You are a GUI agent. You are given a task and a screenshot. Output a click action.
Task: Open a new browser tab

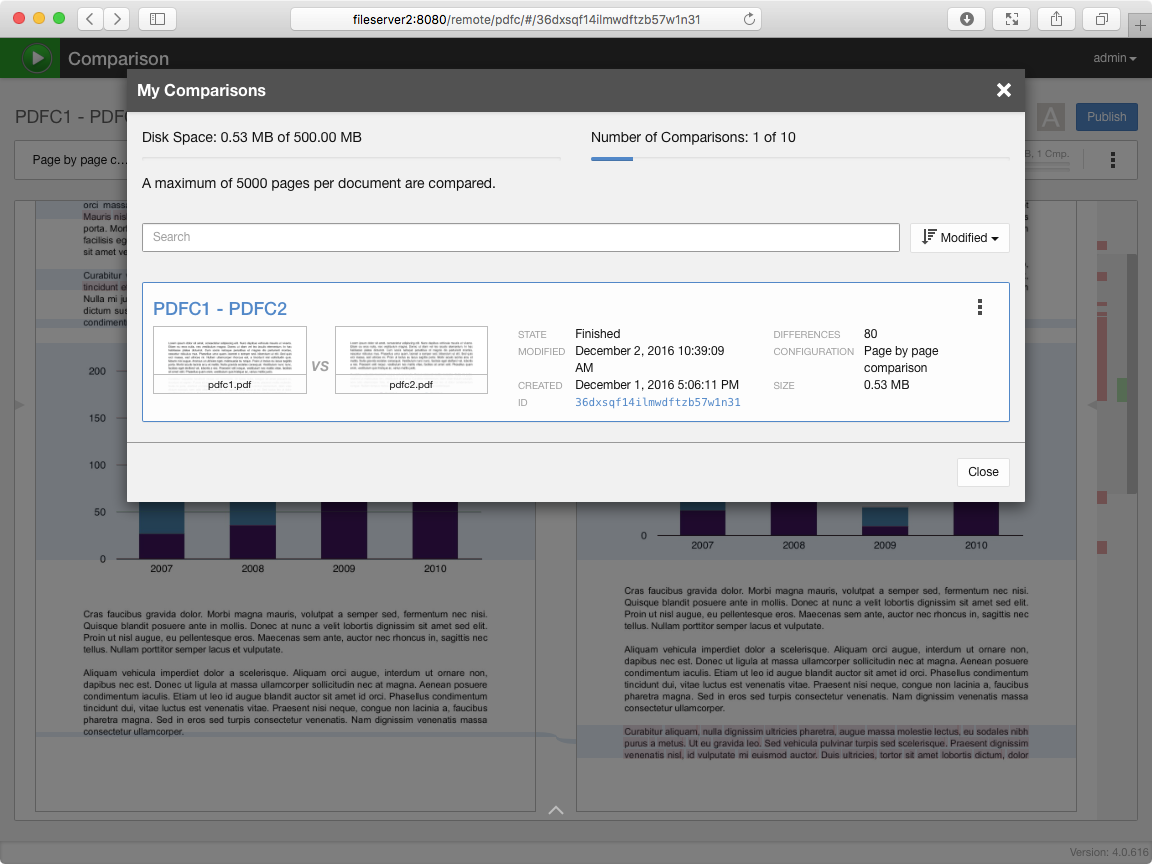1140,26
